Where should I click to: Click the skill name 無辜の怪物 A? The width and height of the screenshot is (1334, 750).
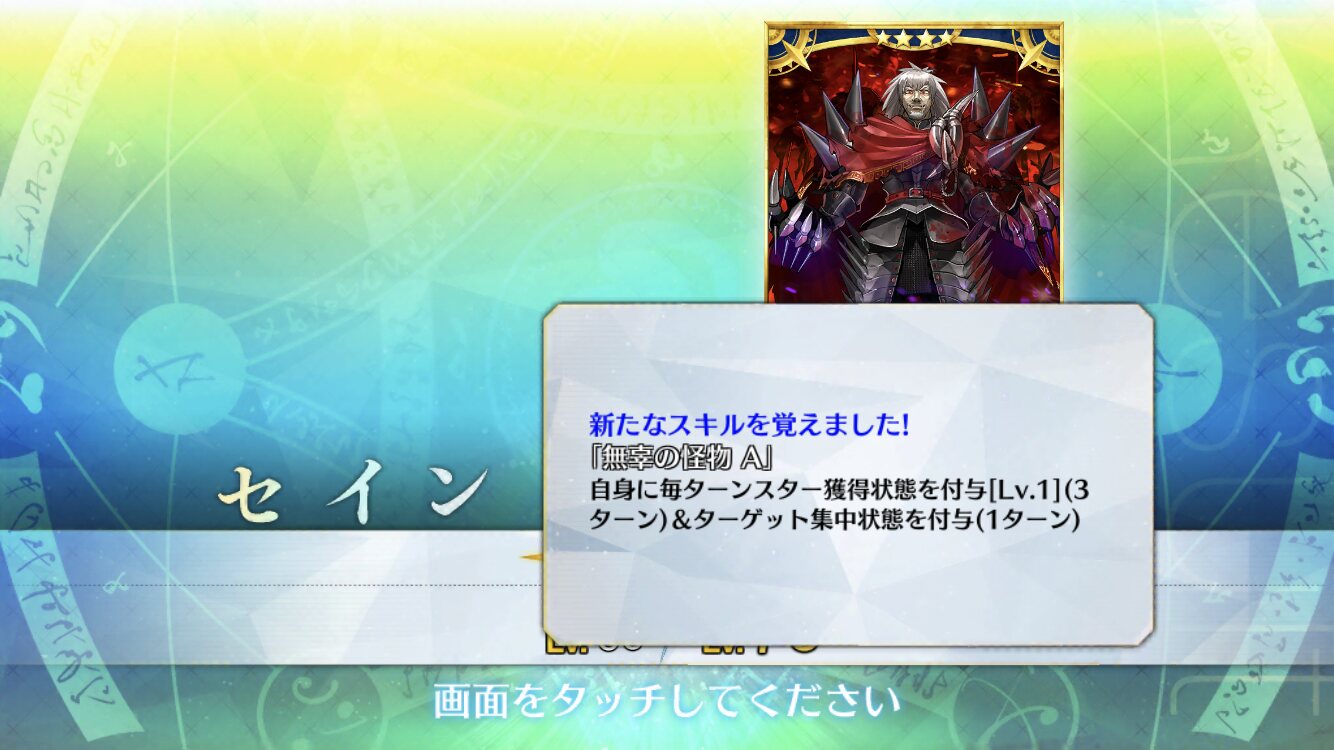685,458
